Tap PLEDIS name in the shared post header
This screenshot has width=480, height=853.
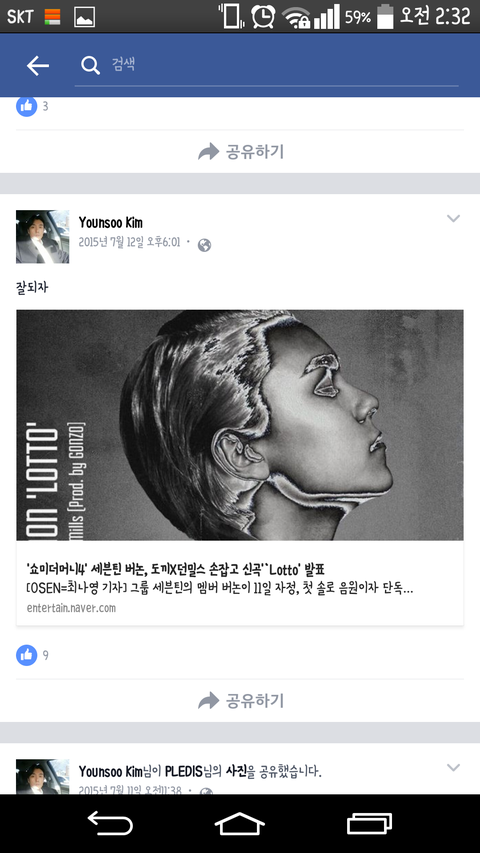pyautogui.click(x=183, y=771)
